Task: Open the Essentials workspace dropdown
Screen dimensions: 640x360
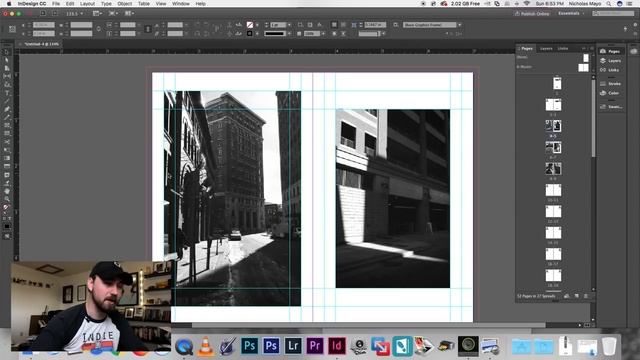Action: click(x=571, y=13)
